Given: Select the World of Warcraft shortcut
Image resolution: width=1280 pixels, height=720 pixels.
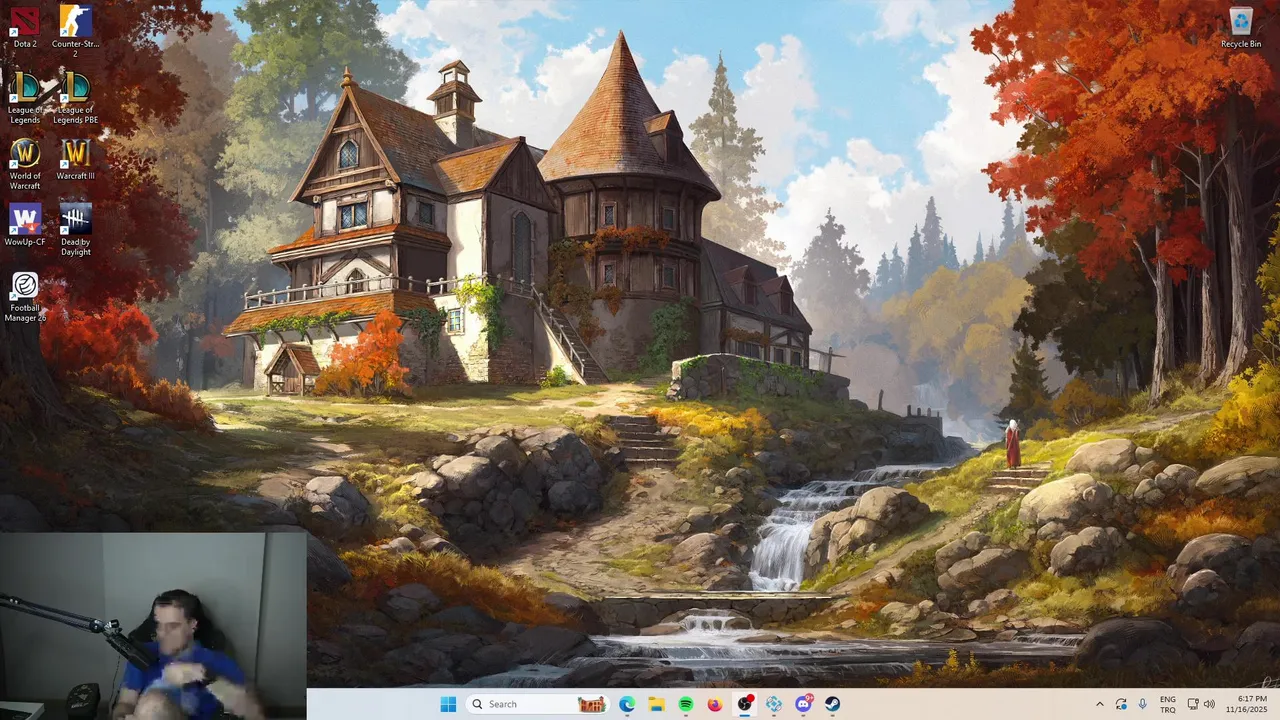Looking at the screenshot, I should (25, 164).
